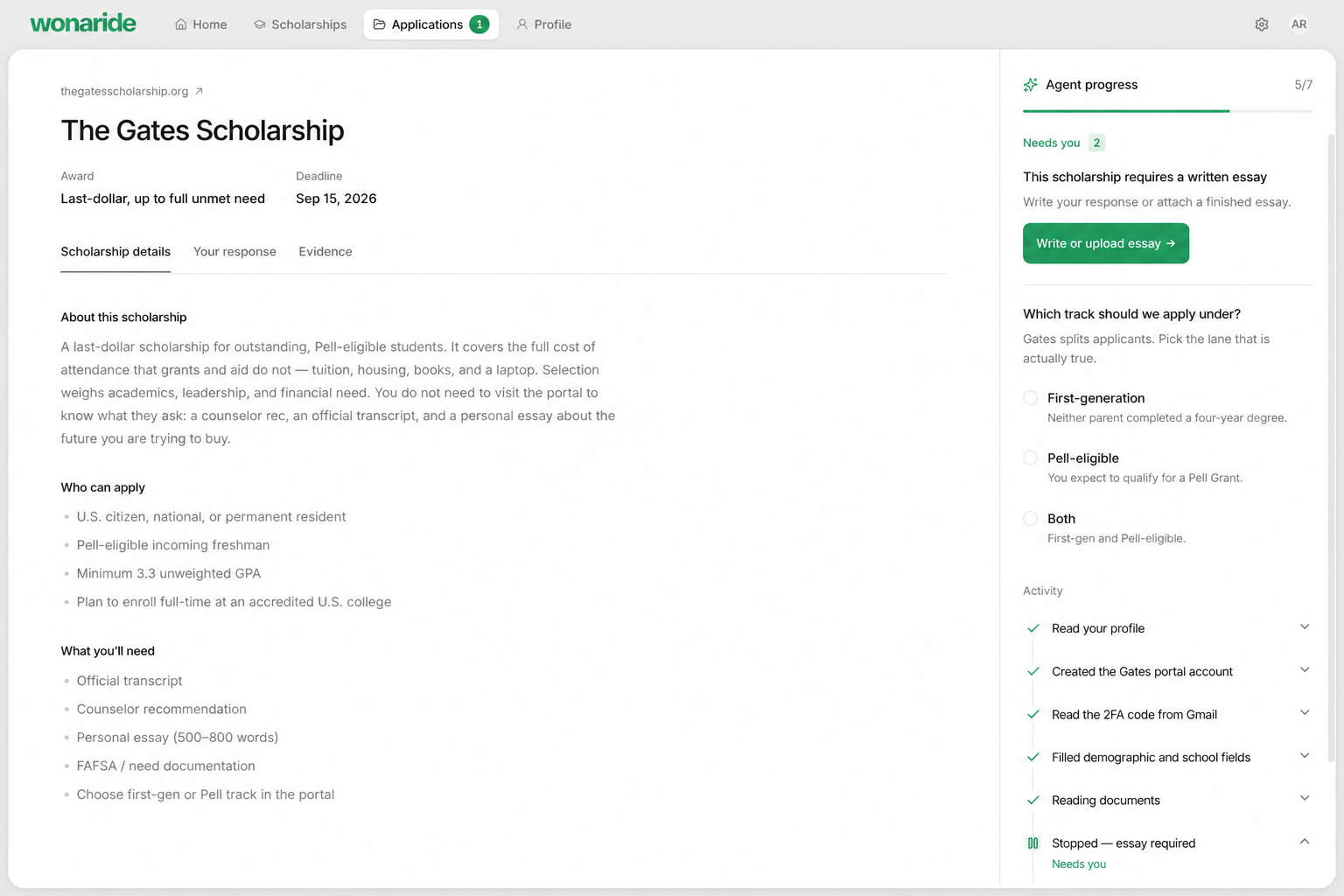Click the 5/7 progress count
The height and width of the screenshot is (896, 1344).
pos(1304,85)
